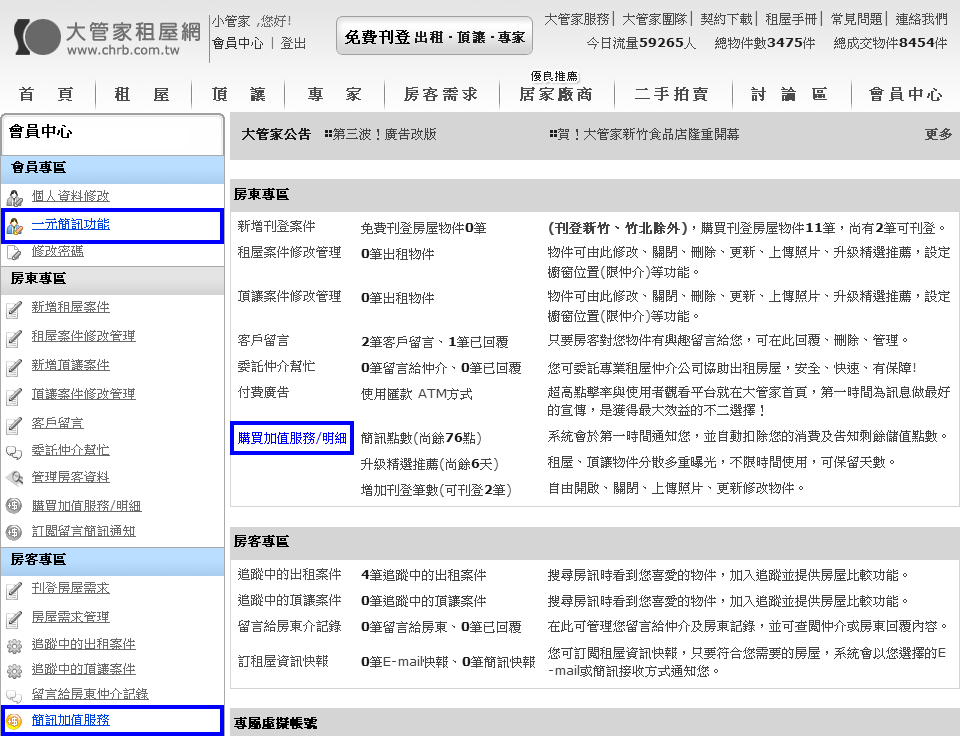960x736 pixels.
Task: Open 新增刊登案件 in the main panel
Action: pos(276,227)
